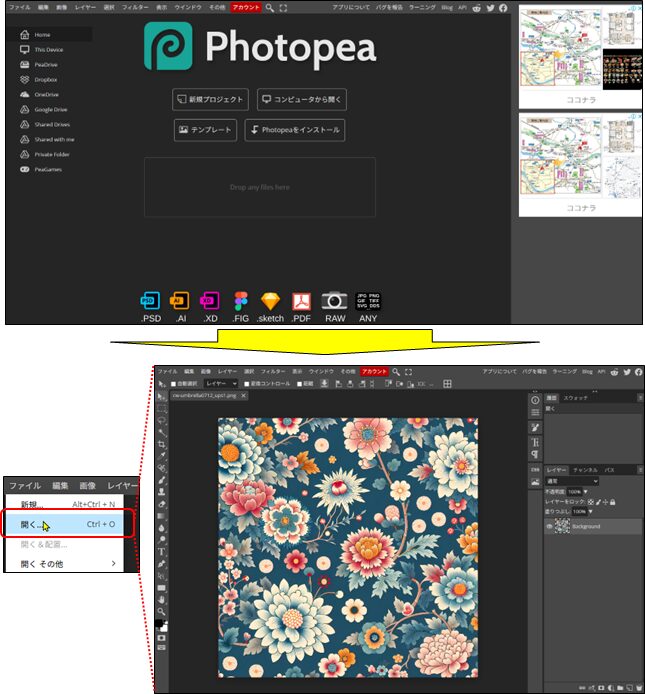Click the export download icon in options bar
The image size is (645, 694).
point(324,384)
